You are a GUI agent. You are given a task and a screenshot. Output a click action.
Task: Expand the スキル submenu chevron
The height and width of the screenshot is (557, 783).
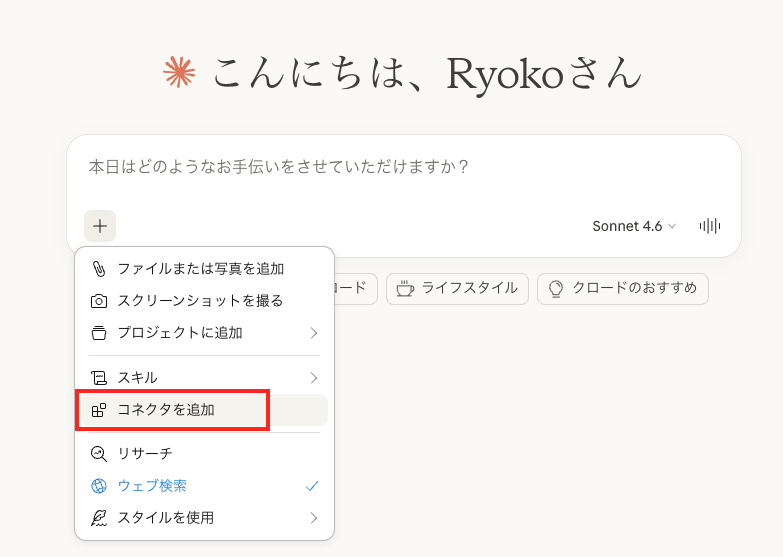click(313, 378)
